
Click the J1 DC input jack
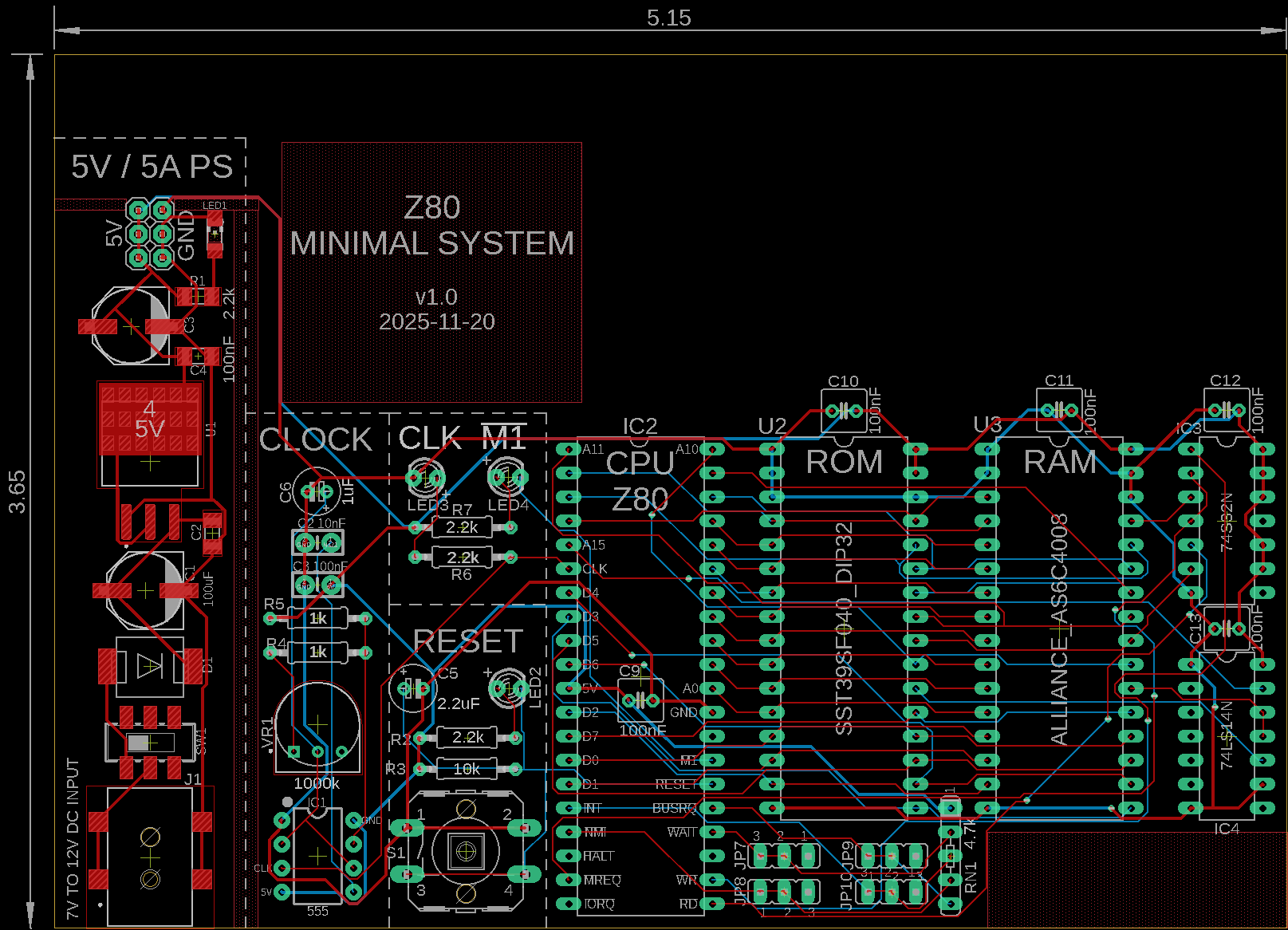point(150,857)
